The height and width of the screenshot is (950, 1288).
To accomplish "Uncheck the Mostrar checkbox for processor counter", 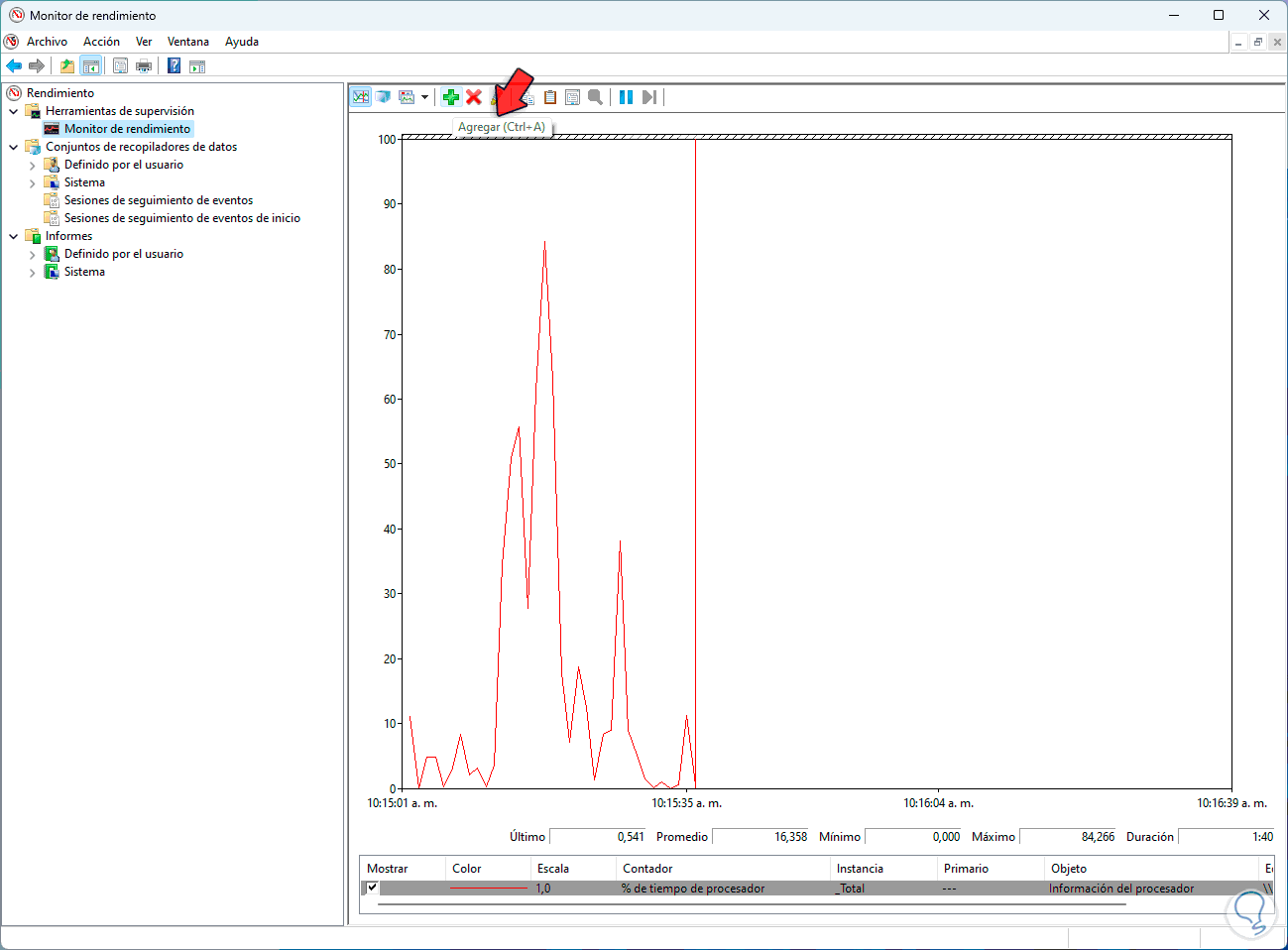I will (x=373, y=888).
